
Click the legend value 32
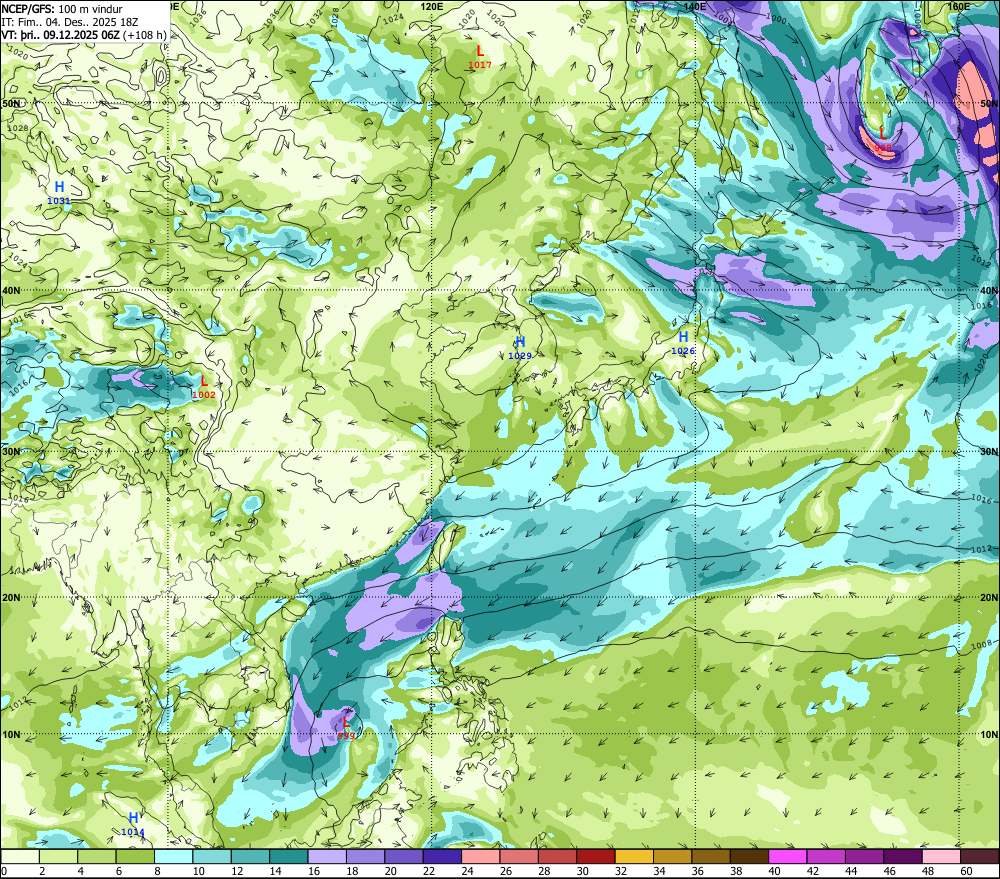coord(621,871)
